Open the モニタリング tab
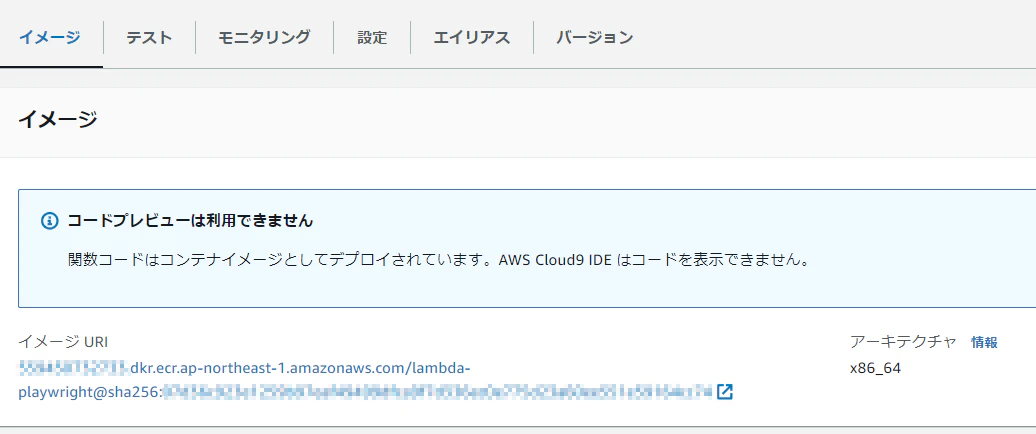Viewport: 1036px width, 434px height. [264, 38]
